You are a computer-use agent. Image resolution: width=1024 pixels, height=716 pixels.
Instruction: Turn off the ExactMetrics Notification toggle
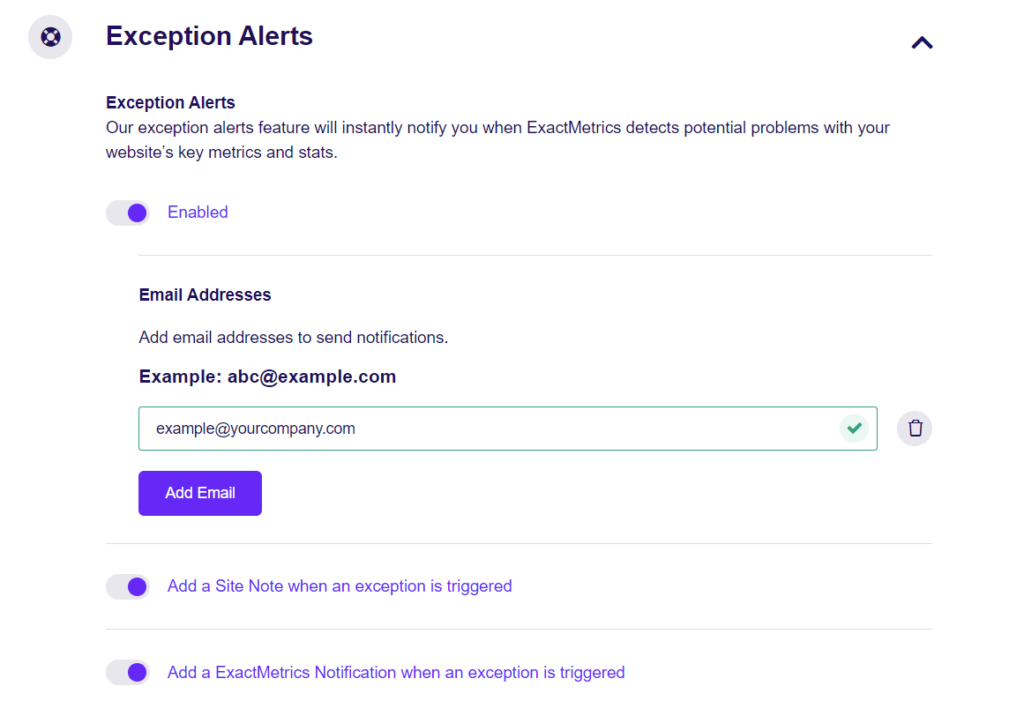(127, 672)
